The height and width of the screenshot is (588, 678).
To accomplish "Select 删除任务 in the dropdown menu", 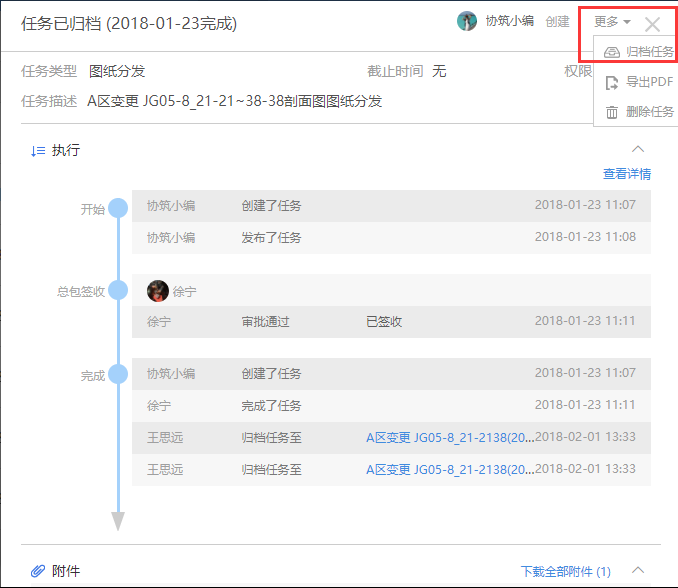I will point(640,112).
